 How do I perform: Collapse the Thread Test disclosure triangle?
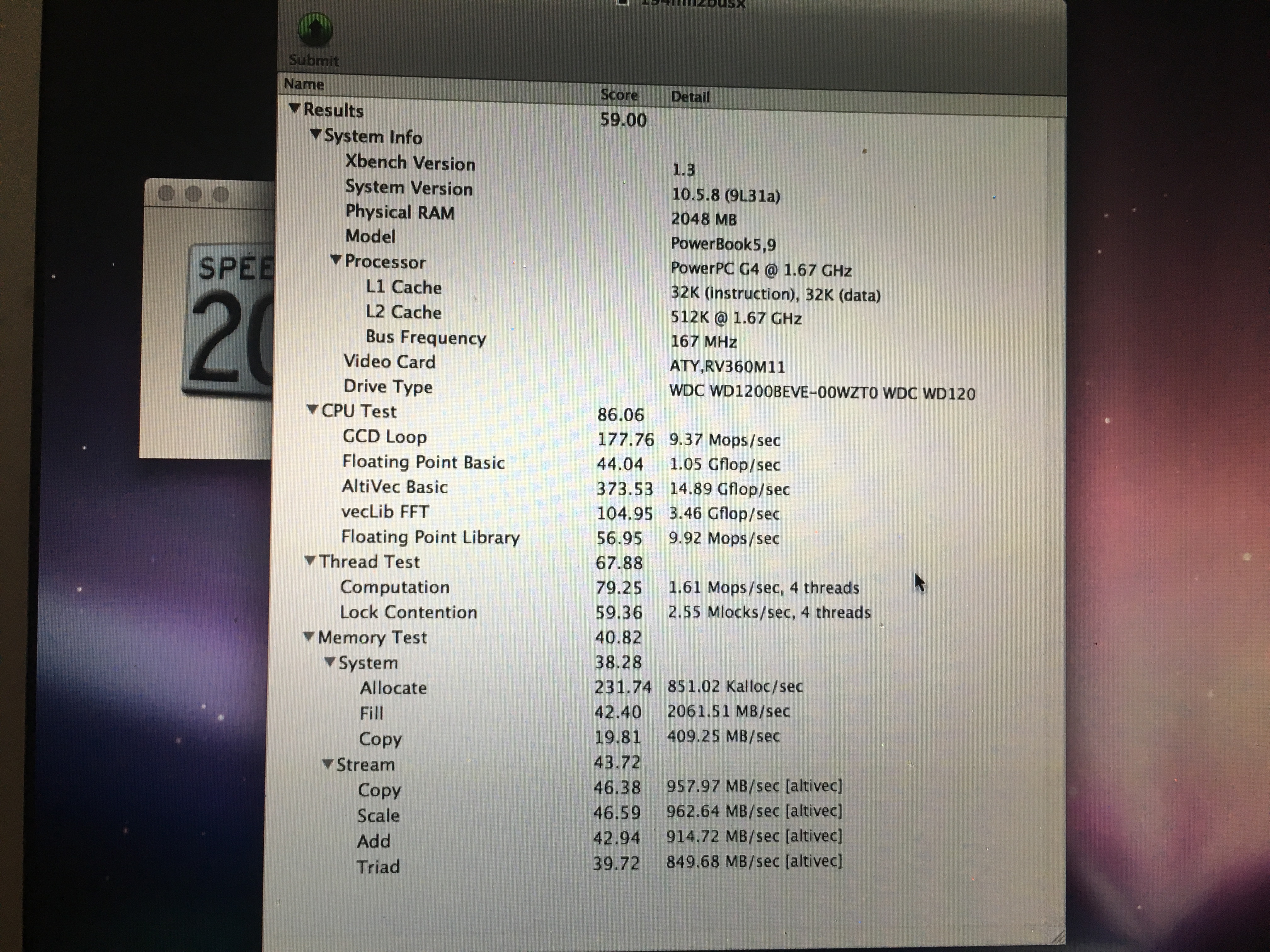pyautogui.click(x=310, y=561)
